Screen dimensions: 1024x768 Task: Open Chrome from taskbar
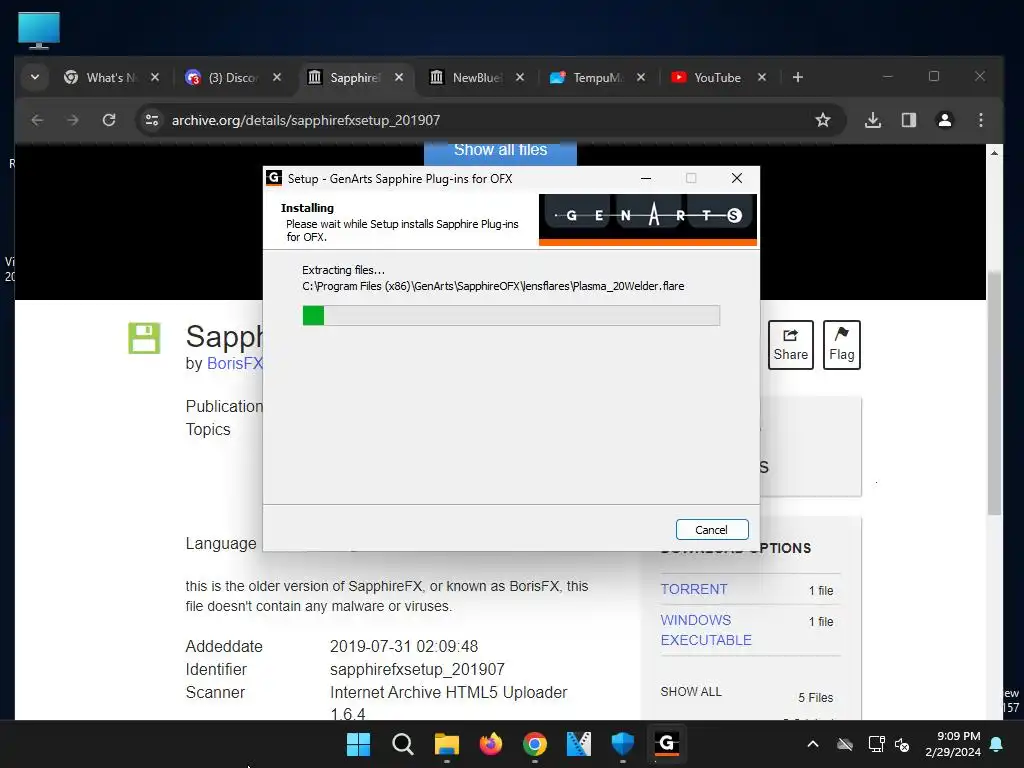(x=535, y=744)
